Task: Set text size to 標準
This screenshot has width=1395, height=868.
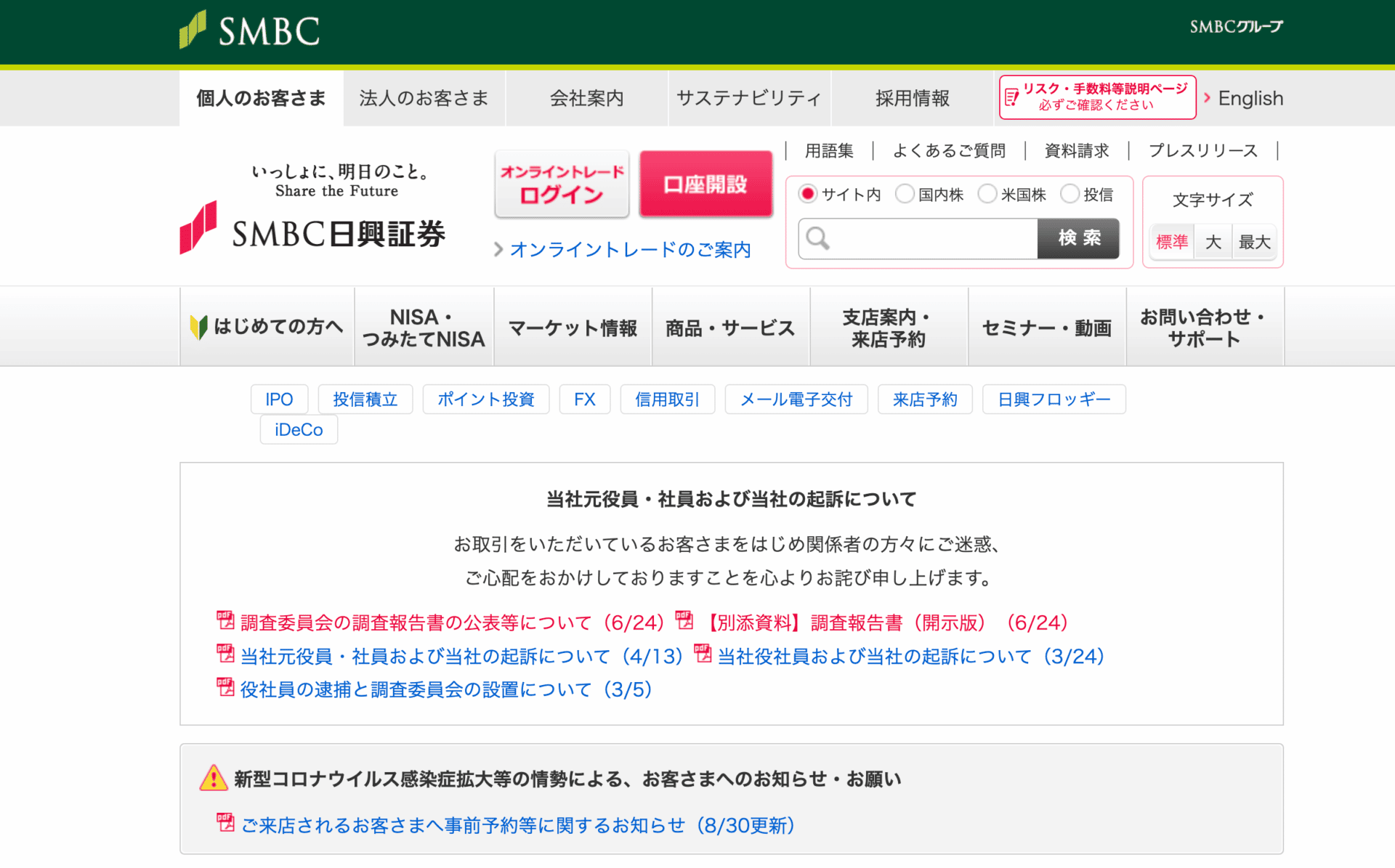Action: pos(1172,242)
